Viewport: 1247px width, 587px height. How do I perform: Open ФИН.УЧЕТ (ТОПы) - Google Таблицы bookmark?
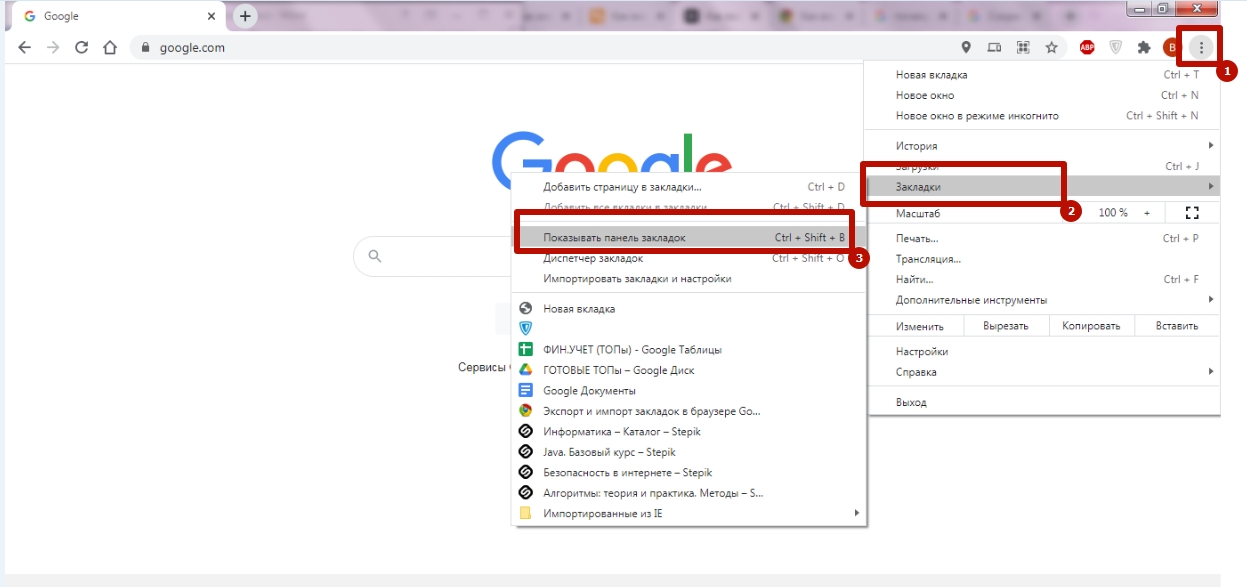(689, 350)
